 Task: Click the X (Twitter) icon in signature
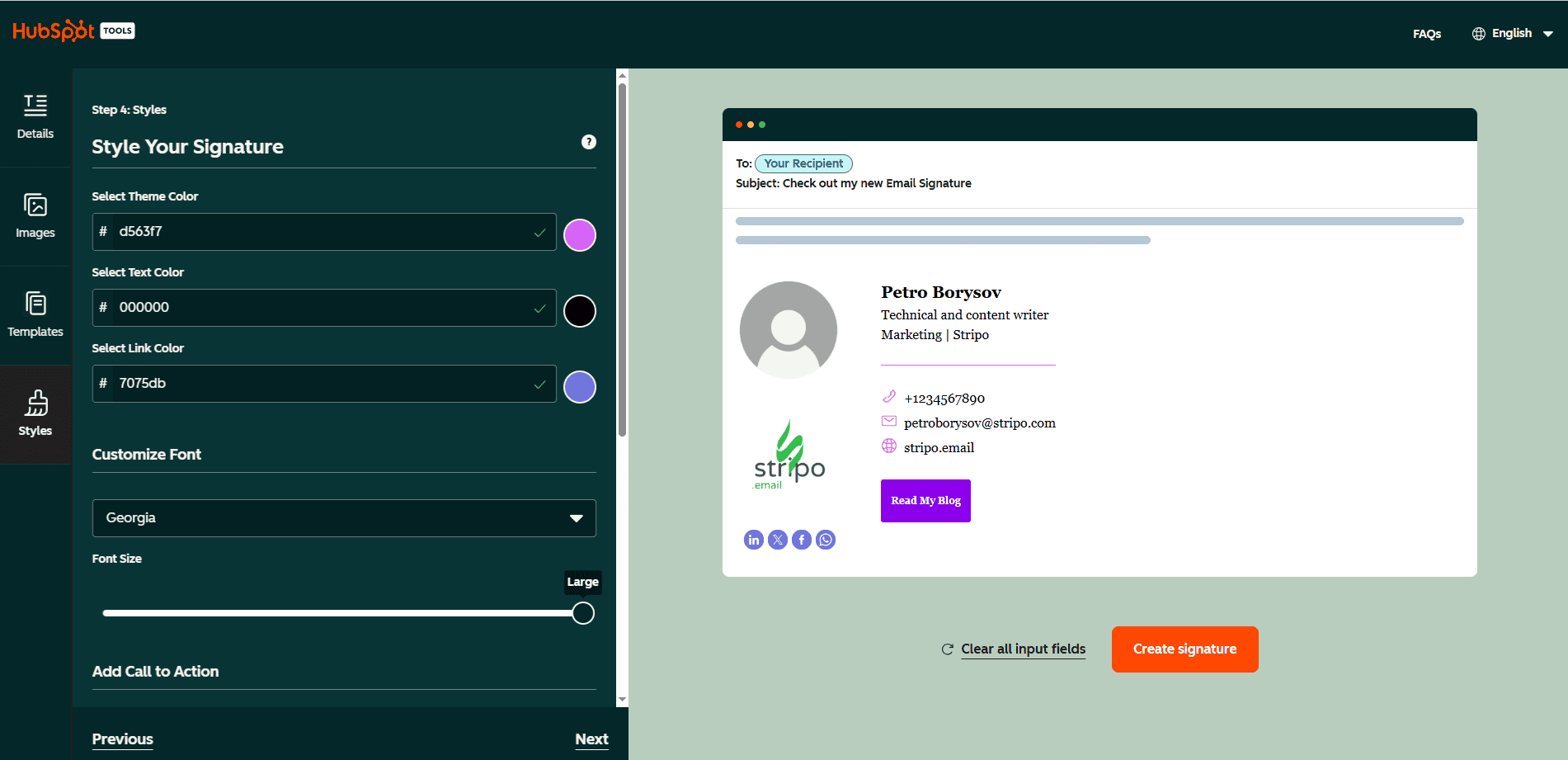click(x=778, y=540)
